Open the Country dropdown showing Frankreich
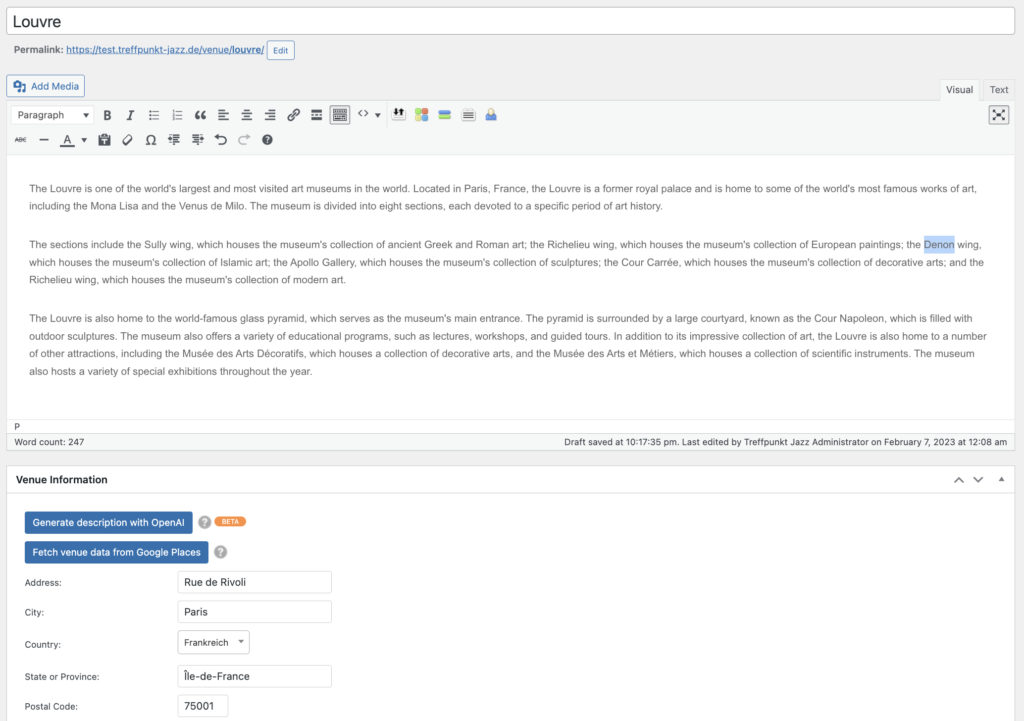 point(213,642)
